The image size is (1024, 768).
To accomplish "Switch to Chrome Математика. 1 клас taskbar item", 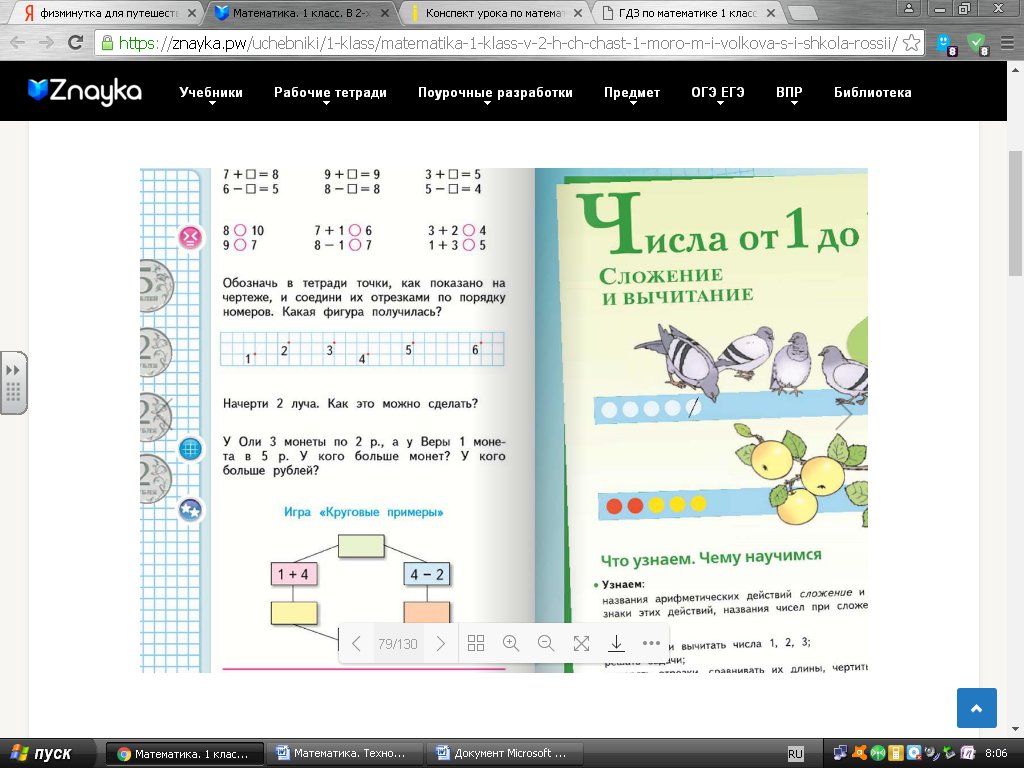I will [185, 754].
